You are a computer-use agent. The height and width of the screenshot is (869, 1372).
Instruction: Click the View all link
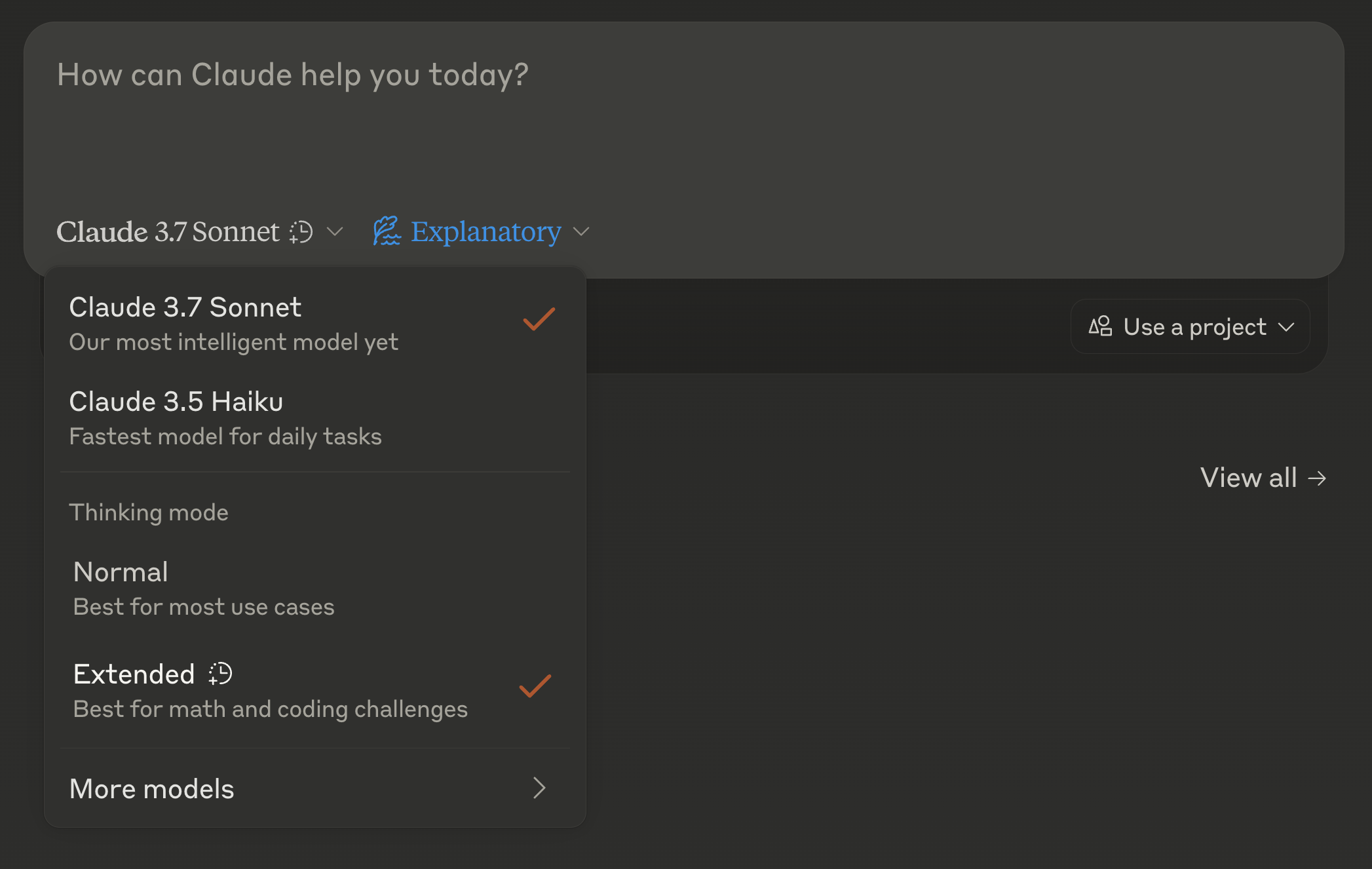(x=1249, y=478)
